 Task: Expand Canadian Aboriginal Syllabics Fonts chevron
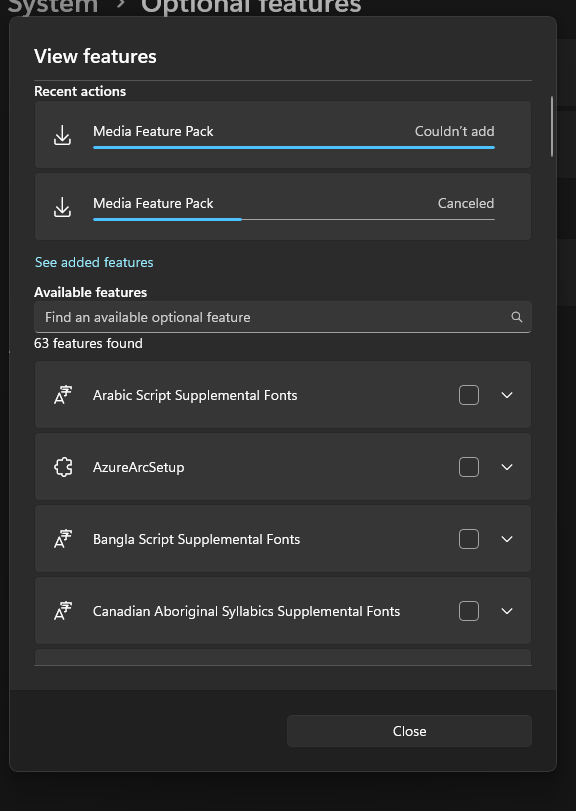(507, 611)
